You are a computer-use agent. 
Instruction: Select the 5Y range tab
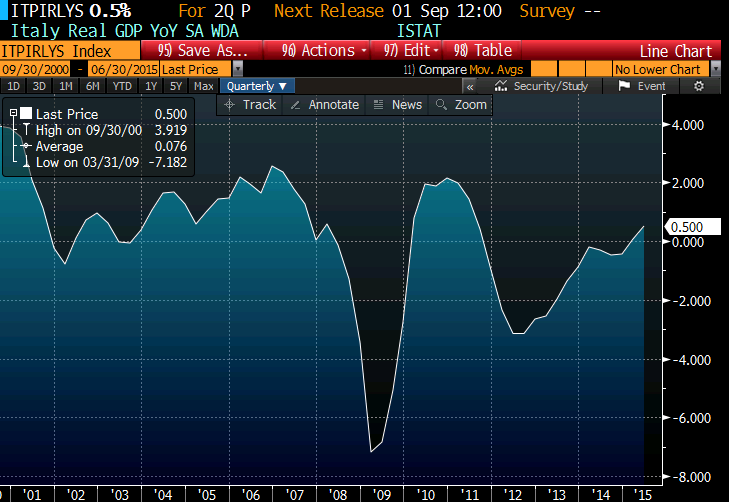click(176, 86)
